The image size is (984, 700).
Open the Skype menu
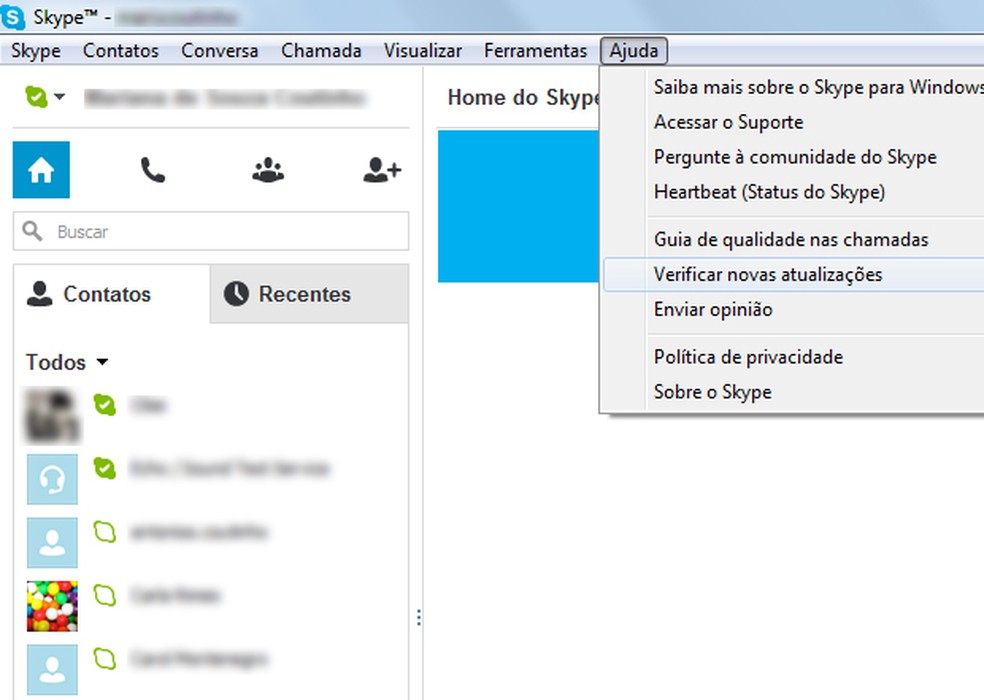36,51
